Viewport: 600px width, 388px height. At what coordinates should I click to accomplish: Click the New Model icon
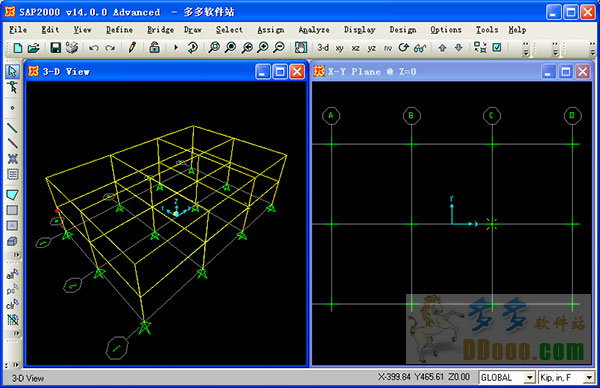[18, 48]
